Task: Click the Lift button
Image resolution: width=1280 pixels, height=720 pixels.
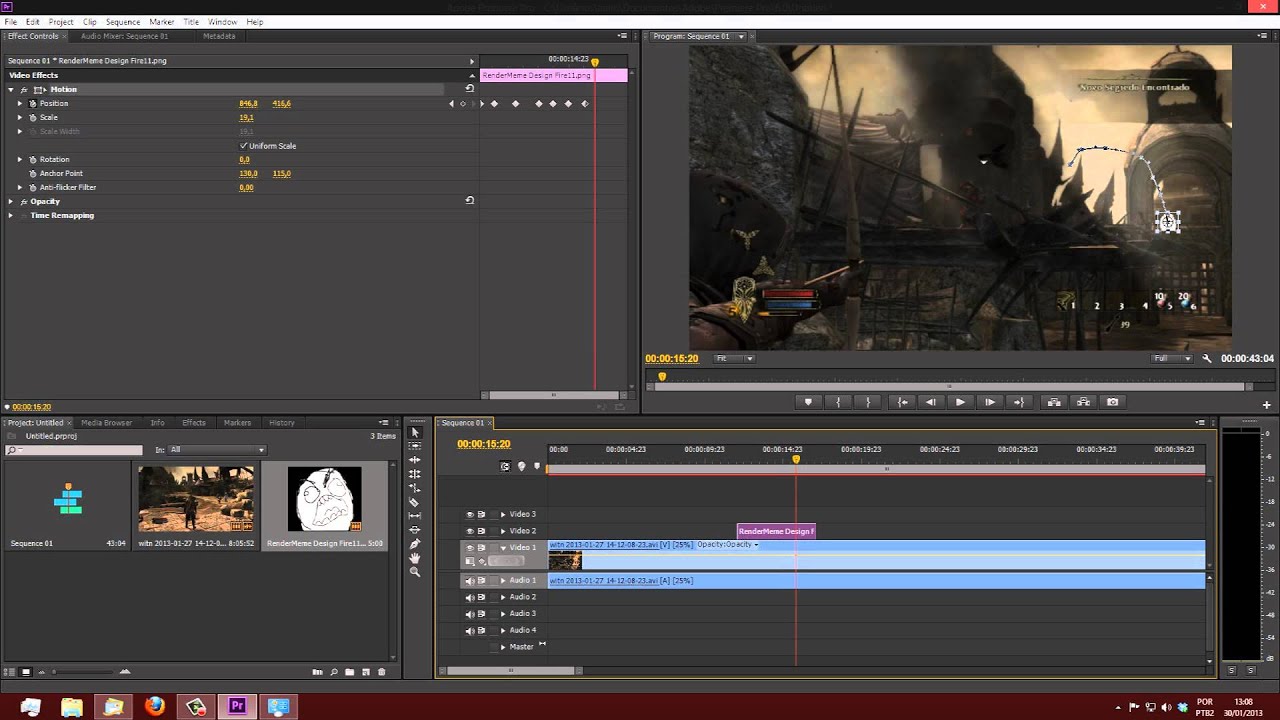Action: click(1054, 402)
